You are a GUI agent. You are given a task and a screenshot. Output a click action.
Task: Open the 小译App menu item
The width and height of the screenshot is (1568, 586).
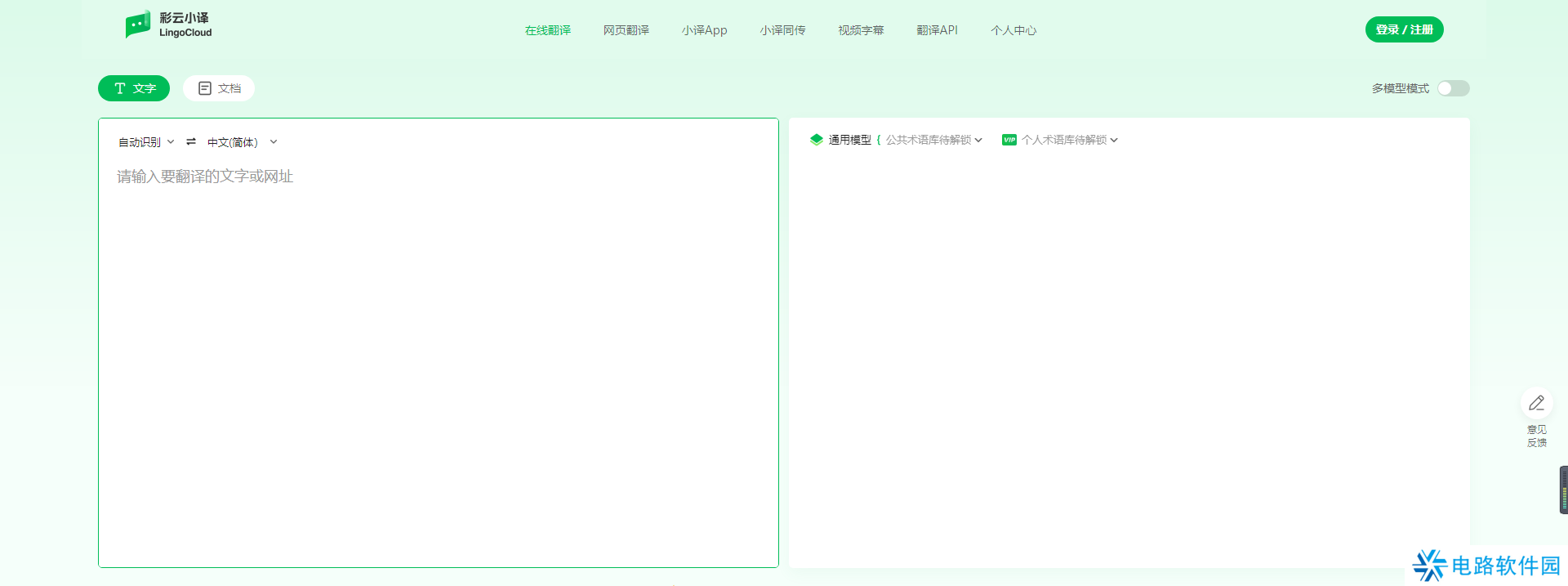[704, 30]
